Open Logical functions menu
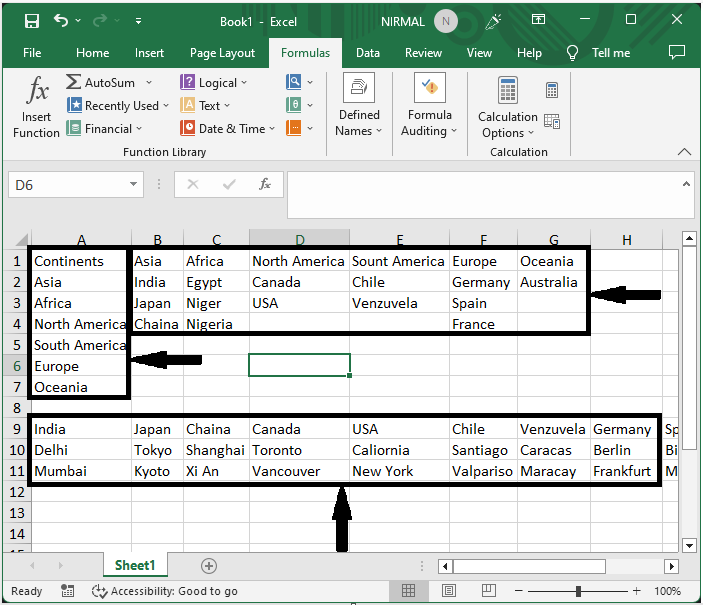 [213, 83]
